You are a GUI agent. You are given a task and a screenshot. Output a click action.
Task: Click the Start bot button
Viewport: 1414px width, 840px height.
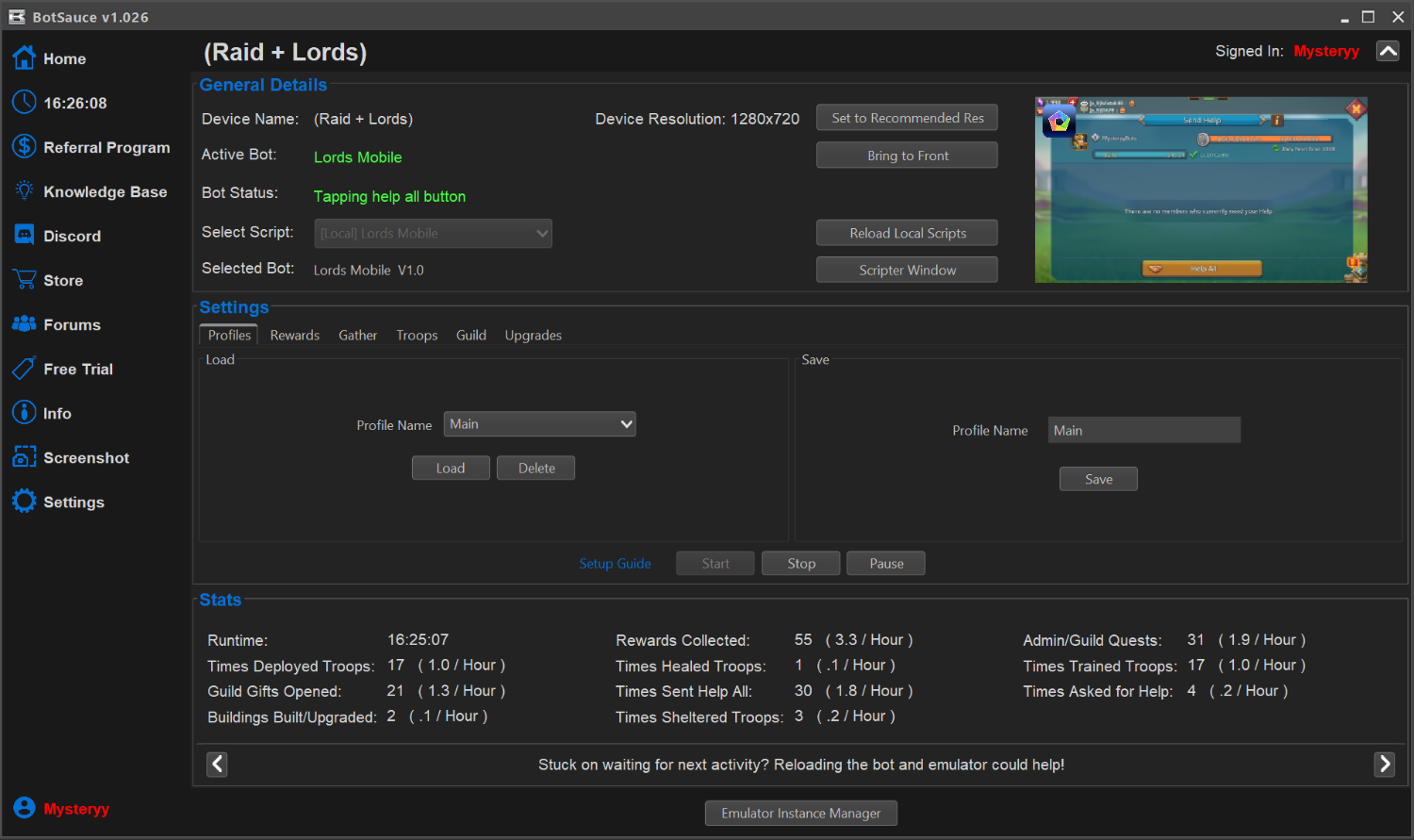715,563
